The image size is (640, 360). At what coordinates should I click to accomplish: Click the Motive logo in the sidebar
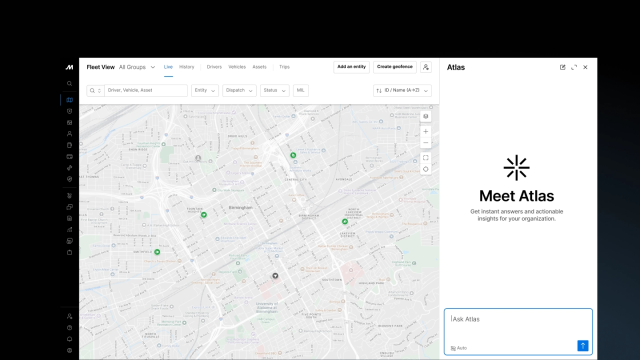point(69,67)
